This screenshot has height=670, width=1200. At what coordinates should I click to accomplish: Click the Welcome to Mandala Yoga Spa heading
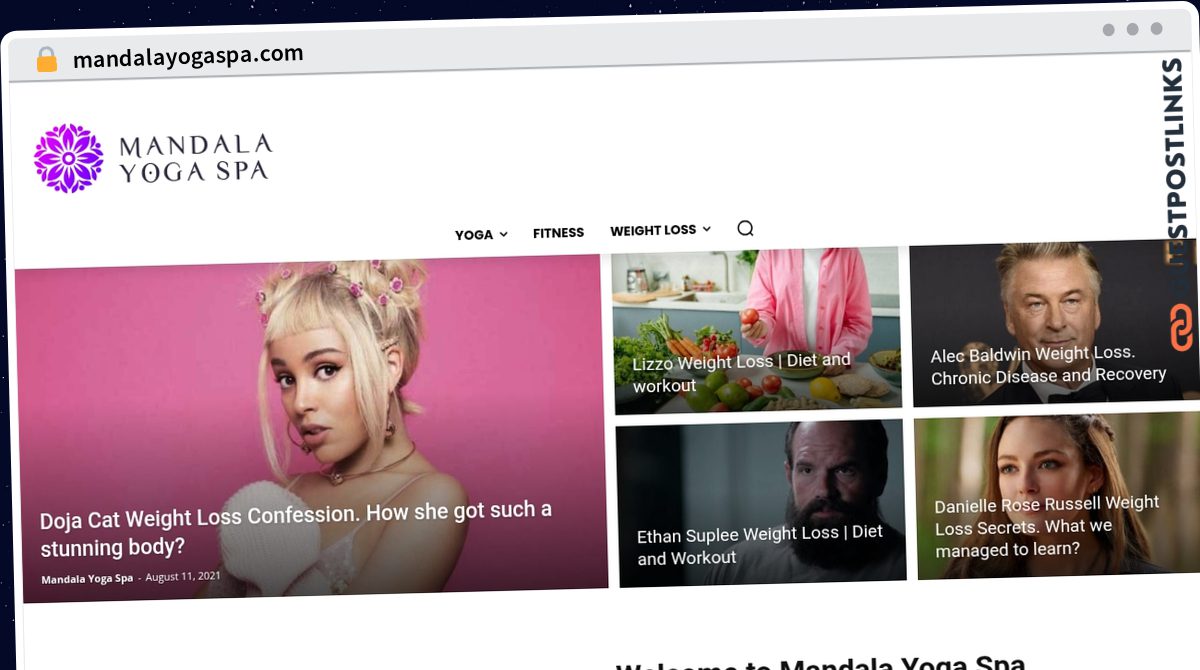point(820,664)
